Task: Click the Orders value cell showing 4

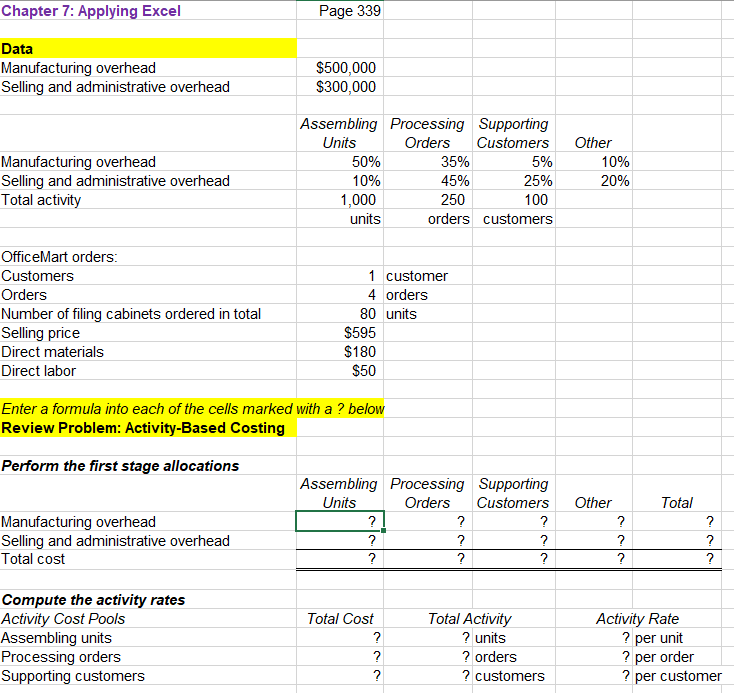Action: tap(340, 295)
